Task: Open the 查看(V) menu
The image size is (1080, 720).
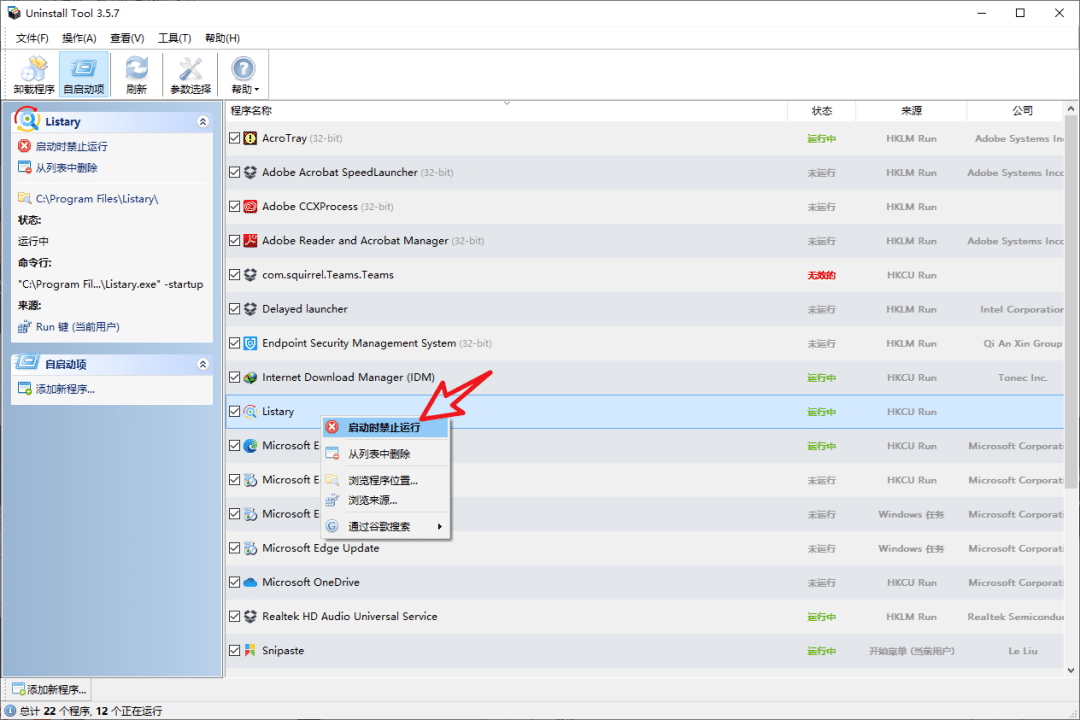Action: click(x=127, y=38)
